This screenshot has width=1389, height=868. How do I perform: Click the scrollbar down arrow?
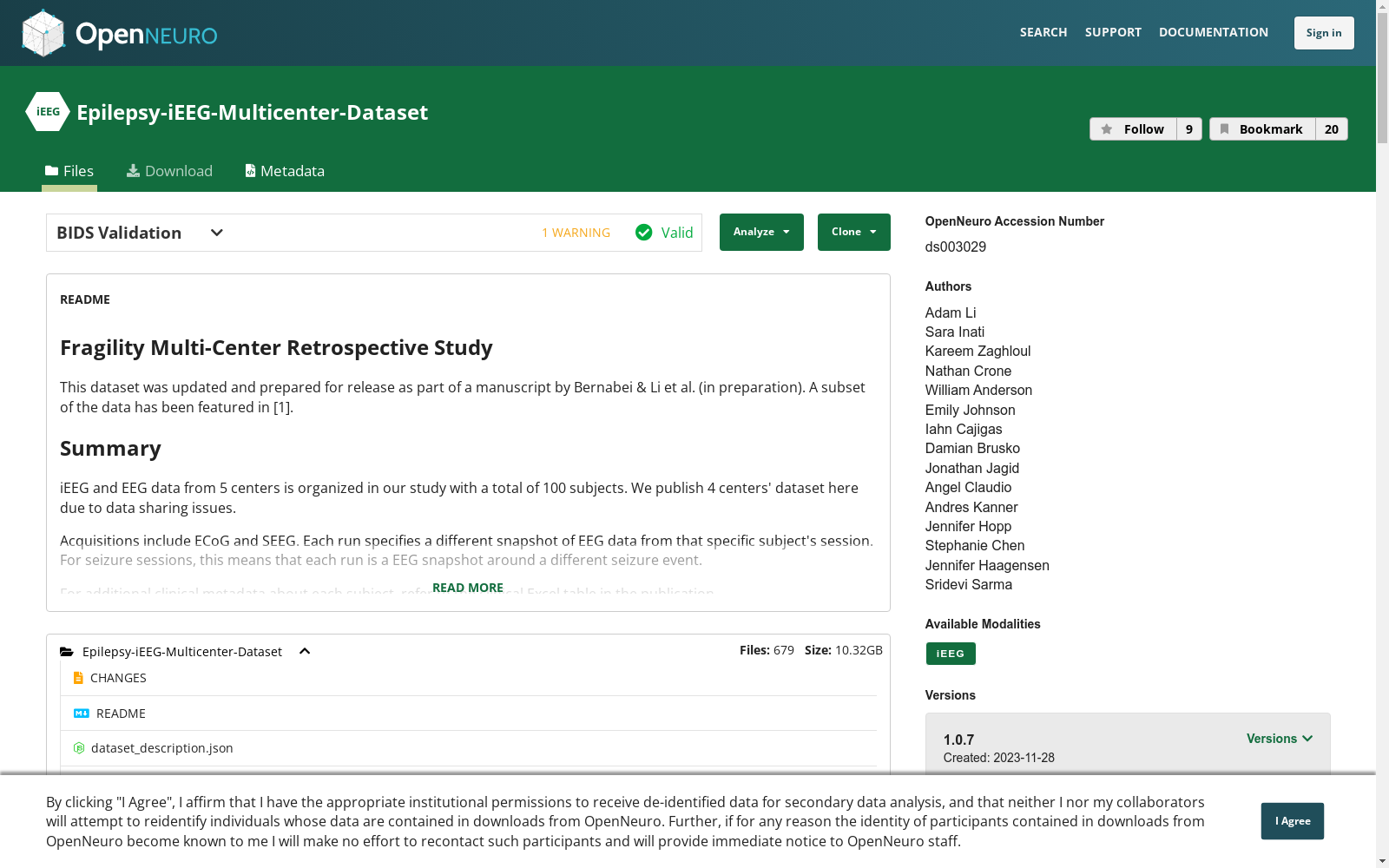point(1382,861)
